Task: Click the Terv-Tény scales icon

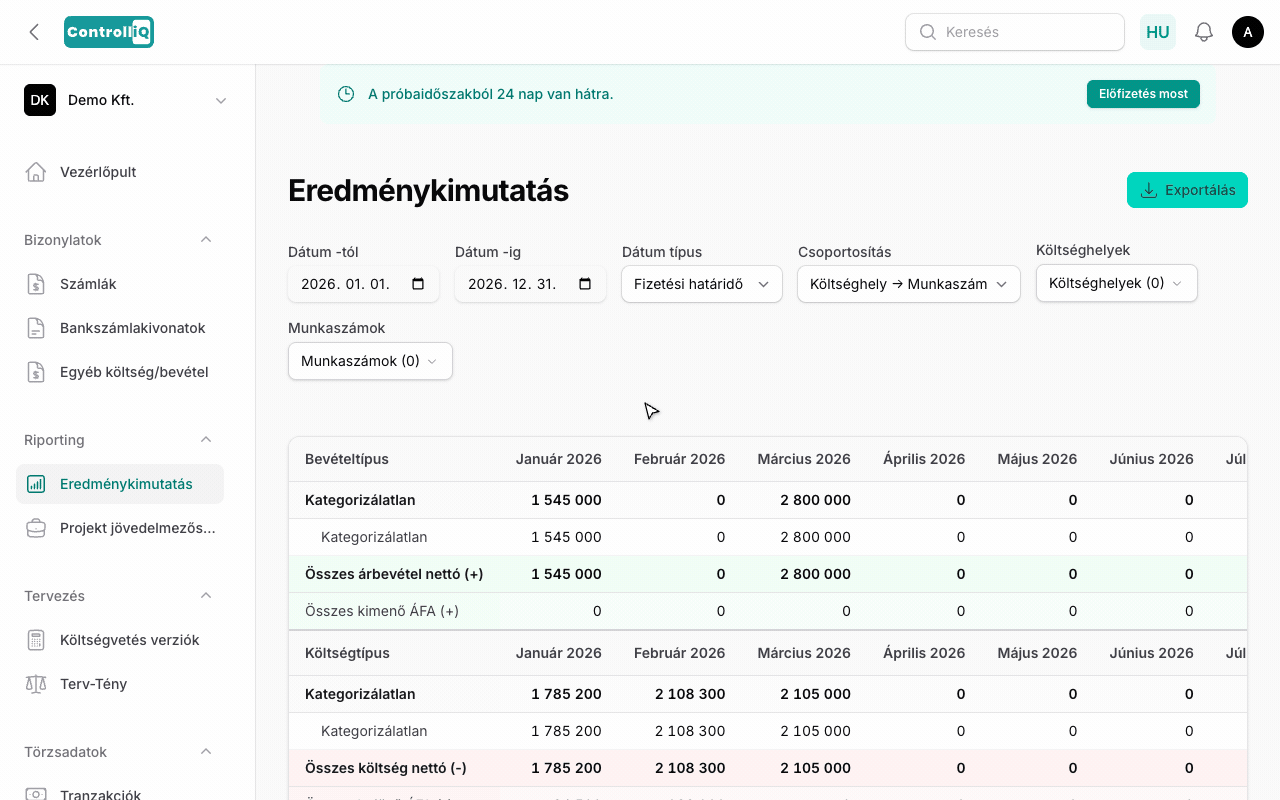Action: tap(36, 684)
